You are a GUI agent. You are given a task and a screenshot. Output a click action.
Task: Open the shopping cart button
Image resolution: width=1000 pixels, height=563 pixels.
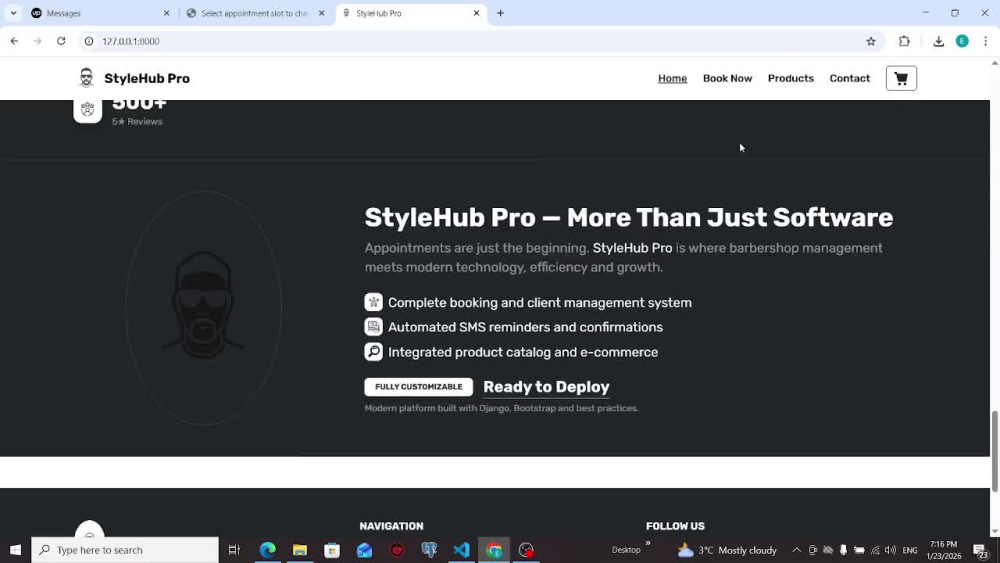(x=901, y=78)
